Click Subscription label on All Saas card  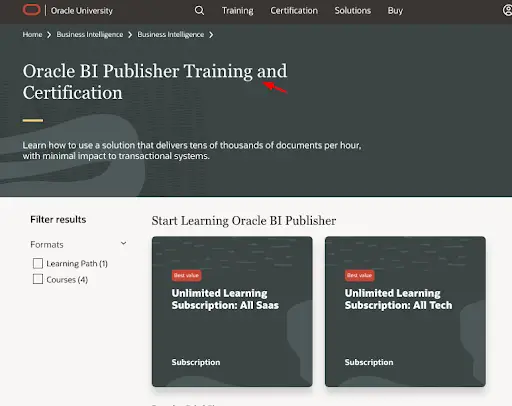(196, 362)
